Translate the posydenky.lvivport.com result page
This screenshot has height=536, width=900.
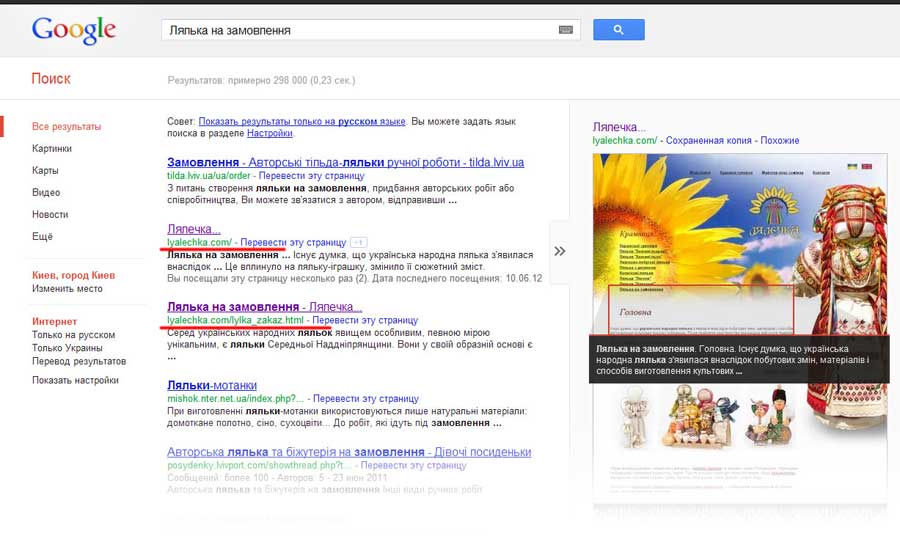[x=413, y=465]
